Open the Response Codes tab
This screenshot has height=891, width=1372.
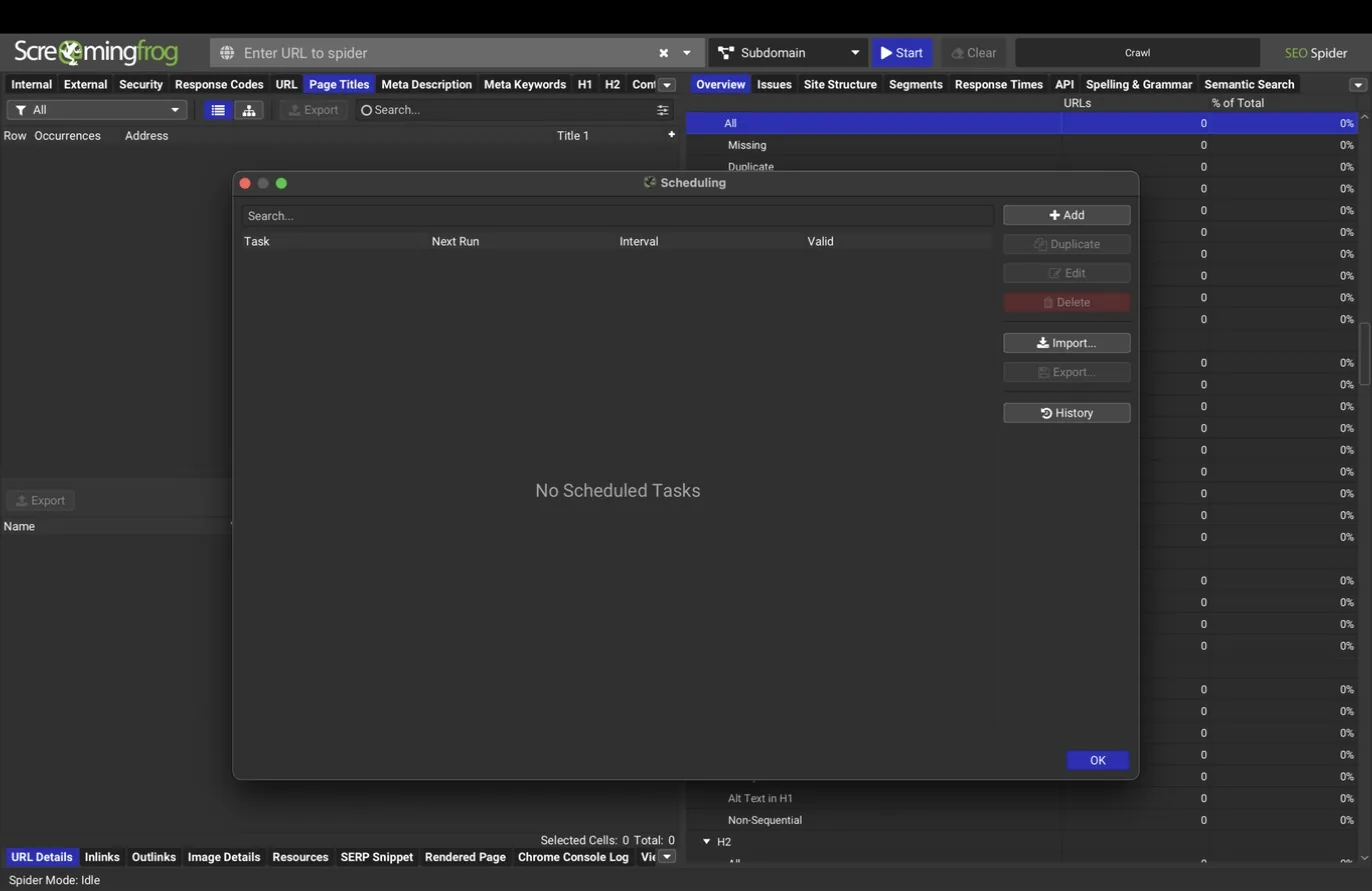click(219, 84)
